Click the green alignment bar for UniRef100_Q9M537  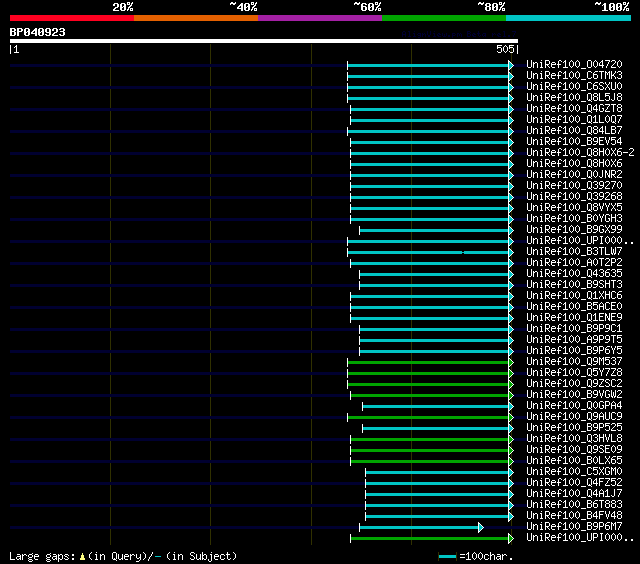click(428, 362)
